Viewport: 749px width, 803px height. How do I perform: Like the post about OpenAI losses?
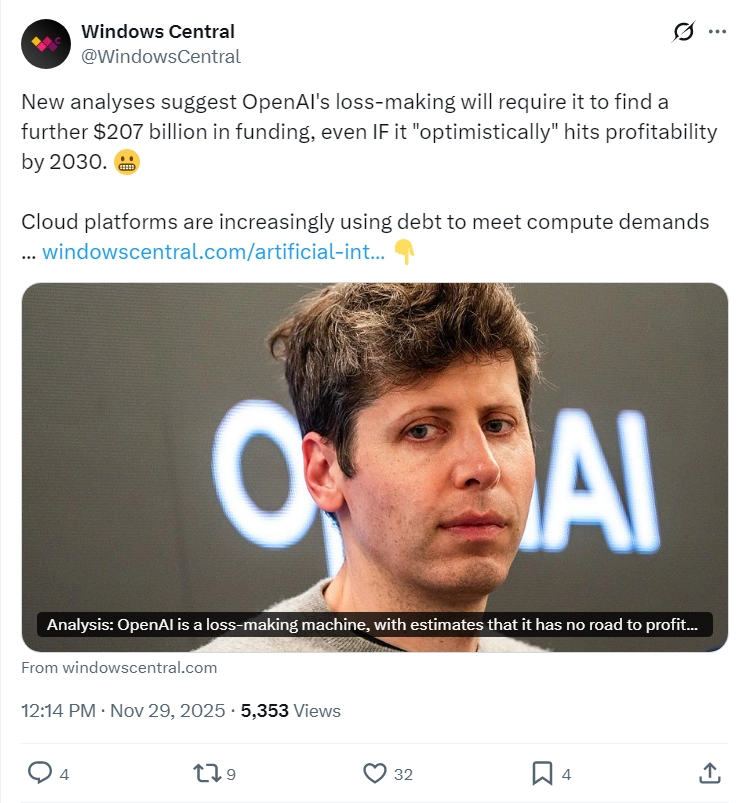373,772
